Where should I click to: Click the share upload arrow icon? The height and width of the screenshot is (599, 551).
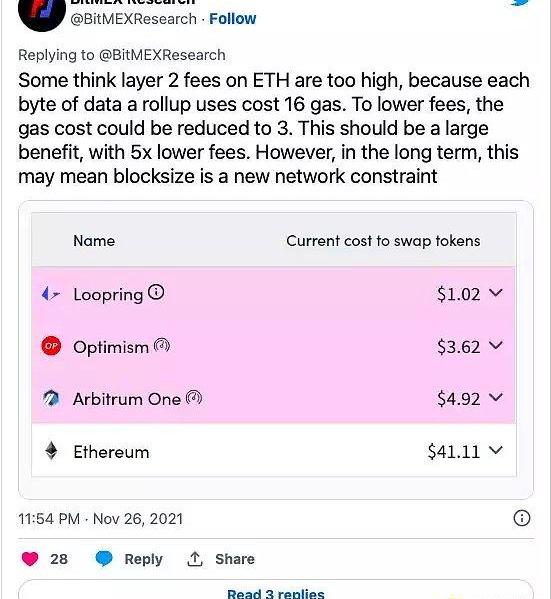pyautogui.click(x=195, y=559)
